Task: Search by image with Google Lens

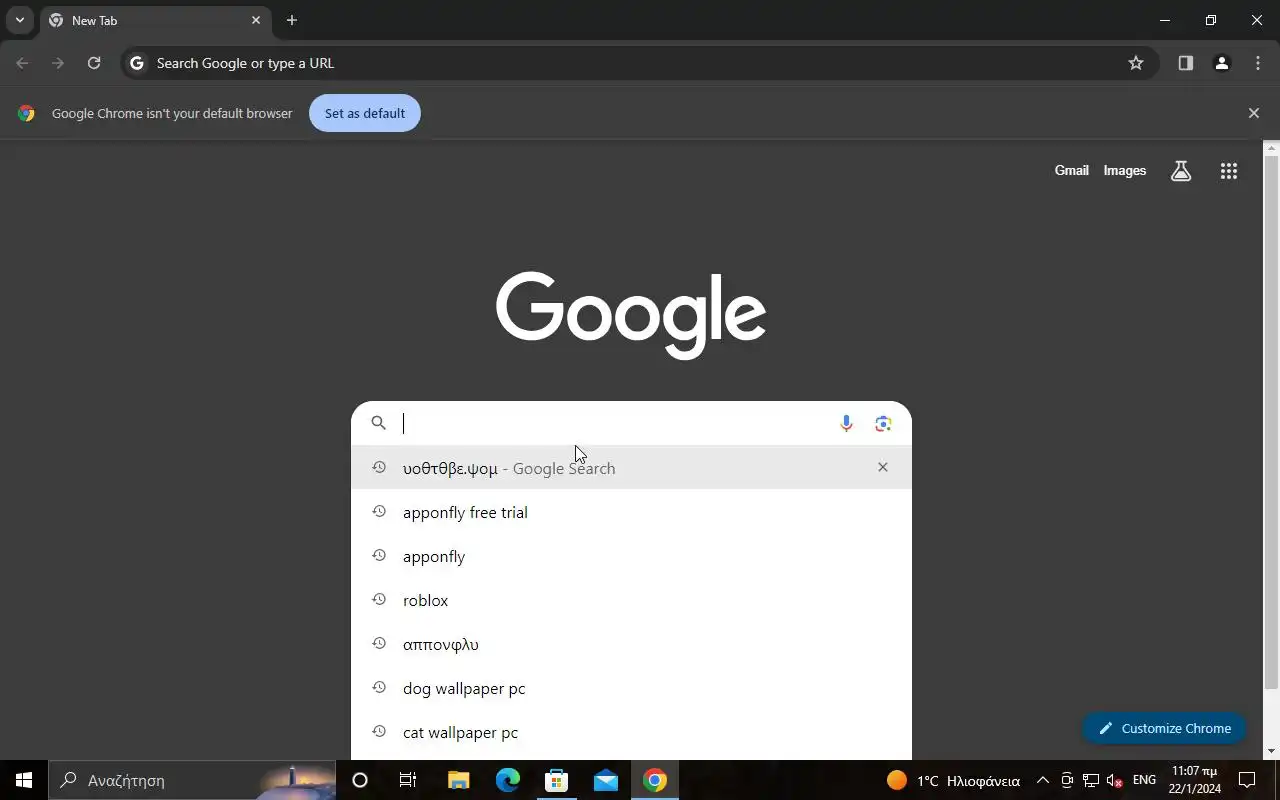Action: pos(883,423)
